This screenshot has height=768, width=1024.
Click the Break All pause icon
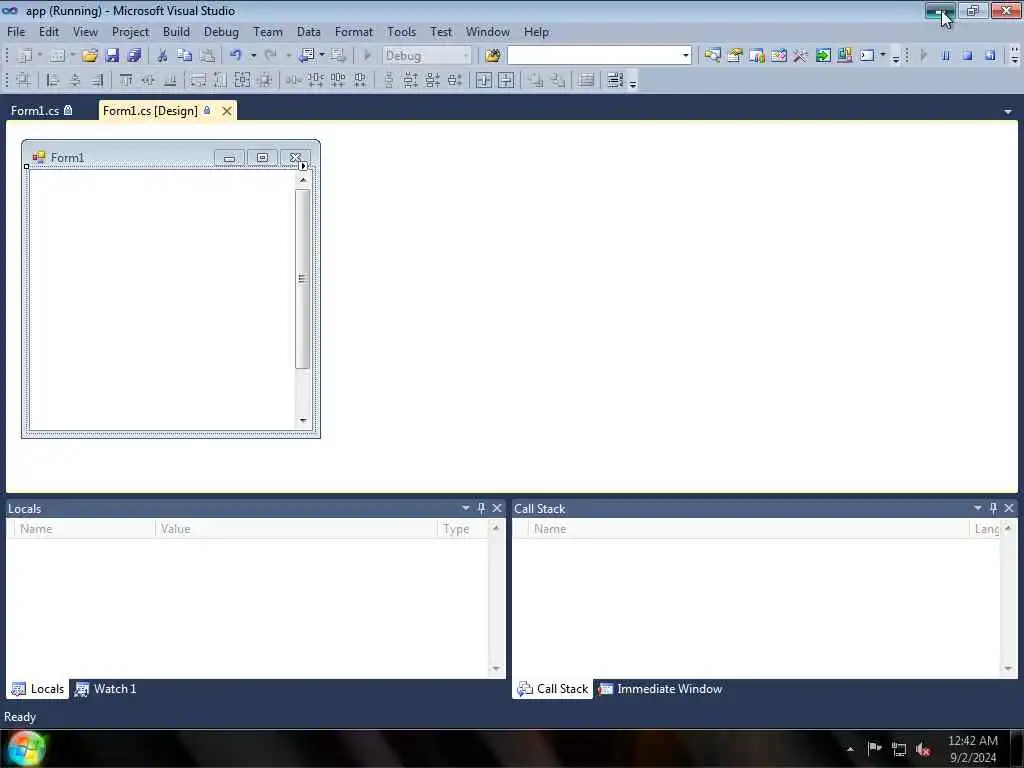946,56
